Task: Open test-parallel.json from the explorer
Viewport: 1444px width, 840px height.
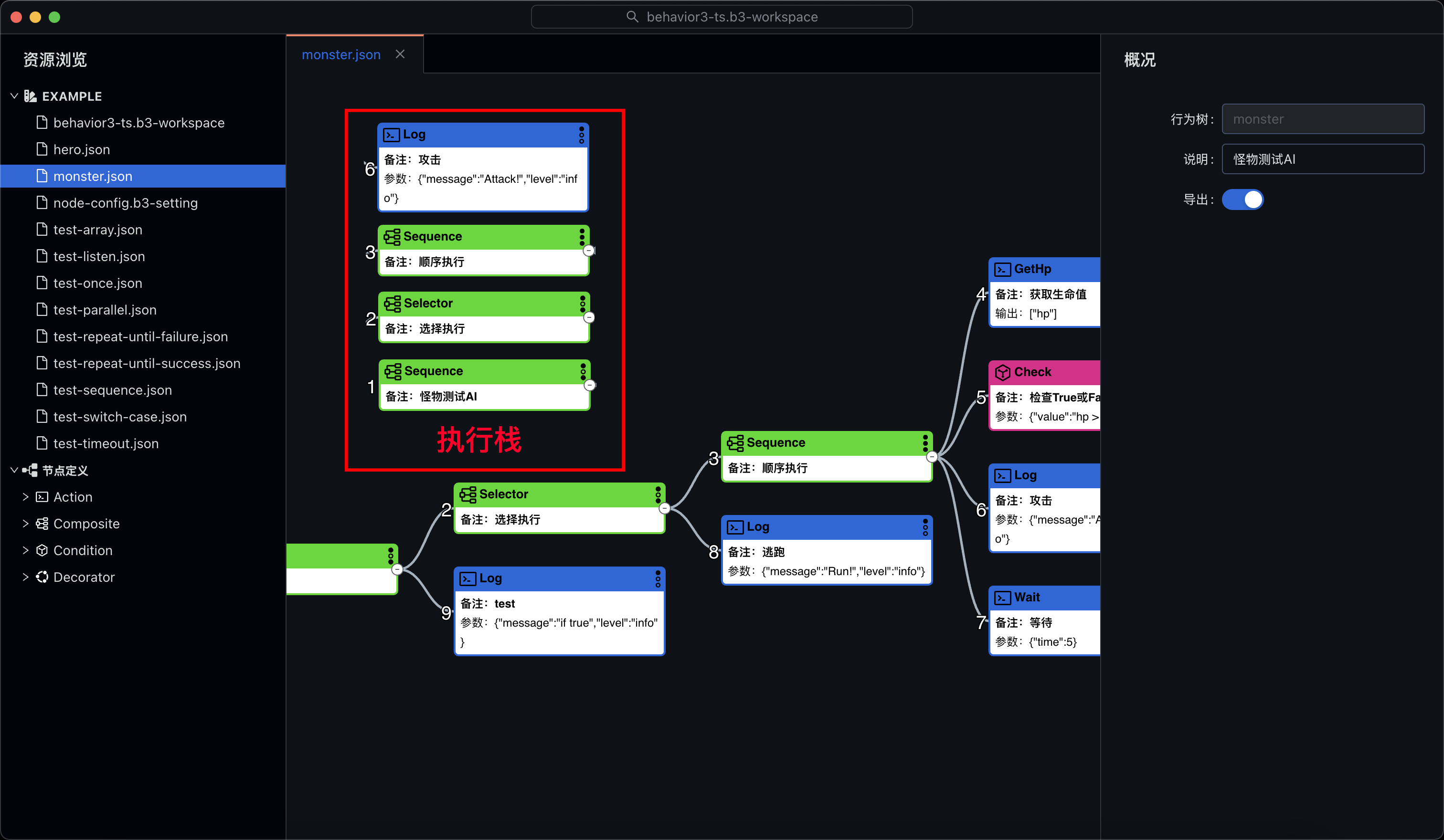Action: pos(105,310)
